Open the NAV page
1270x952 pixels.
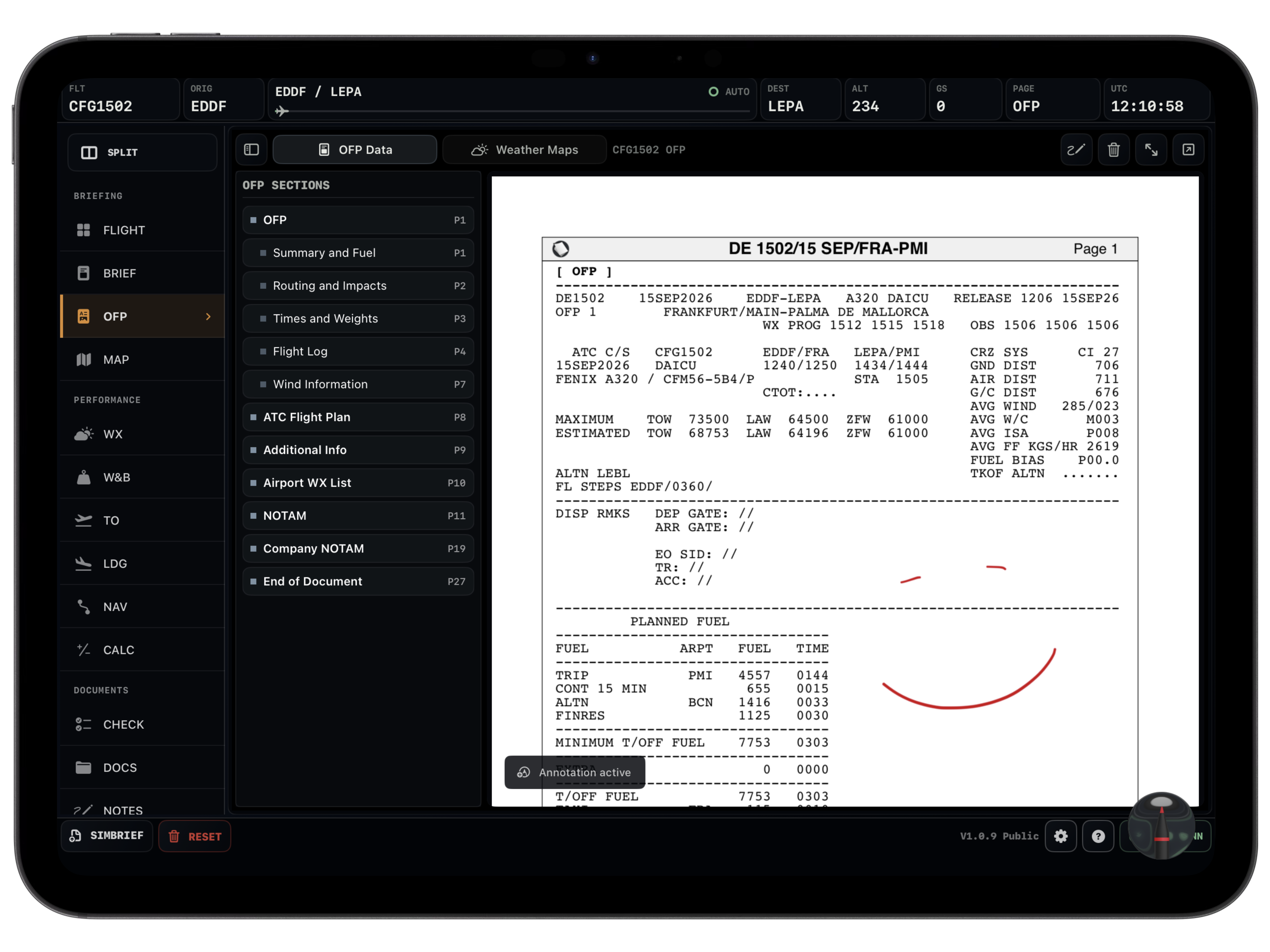tap(142, 607)
